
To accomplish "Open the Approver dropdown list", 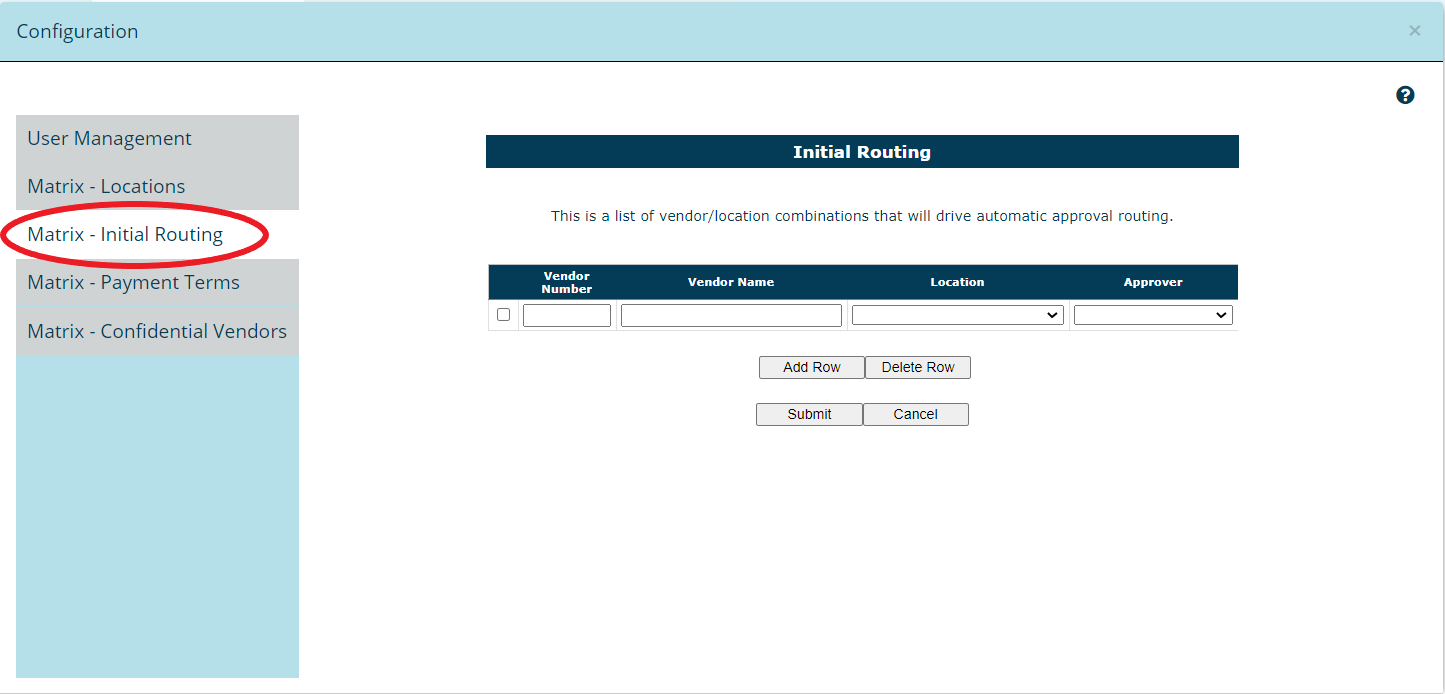I will (1152, 316).
